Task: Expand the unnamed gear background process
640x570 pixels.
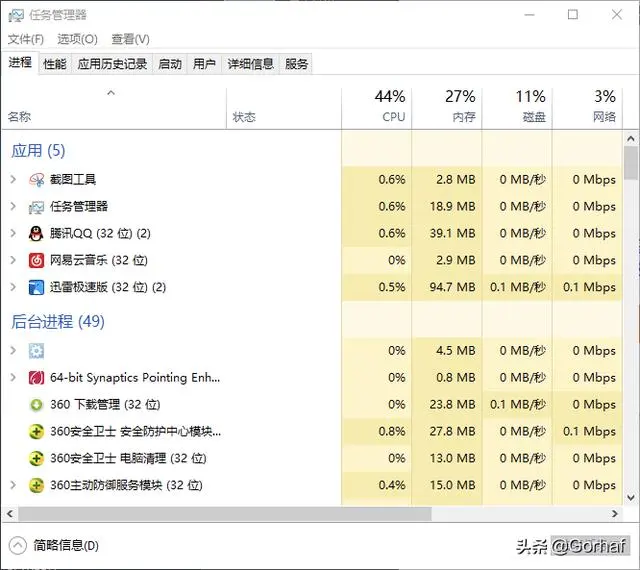Action: click(x=13, y=350)
